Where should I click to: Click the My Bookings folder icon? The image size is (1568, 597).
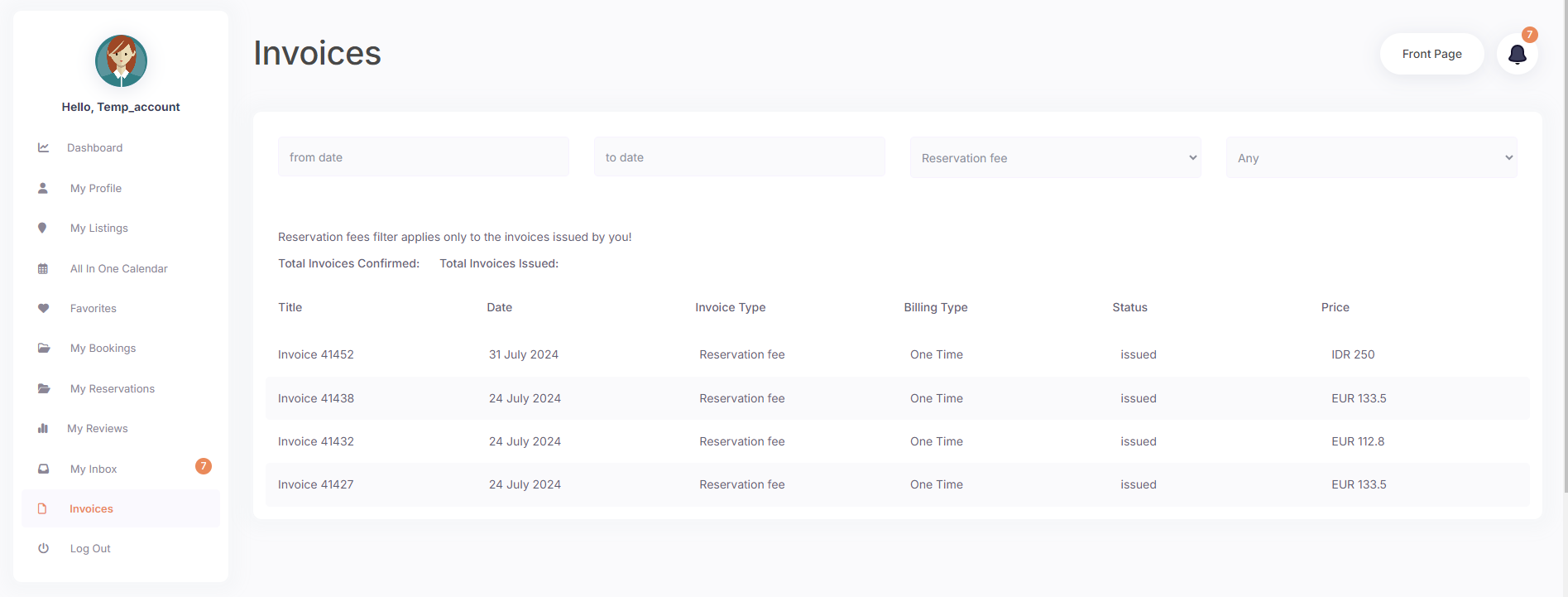point(43,348)
